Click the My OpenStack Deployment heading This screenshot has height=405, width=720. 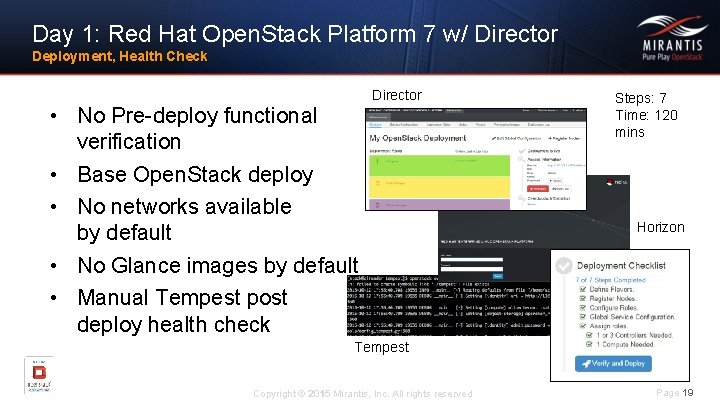[x=417, y=138]
